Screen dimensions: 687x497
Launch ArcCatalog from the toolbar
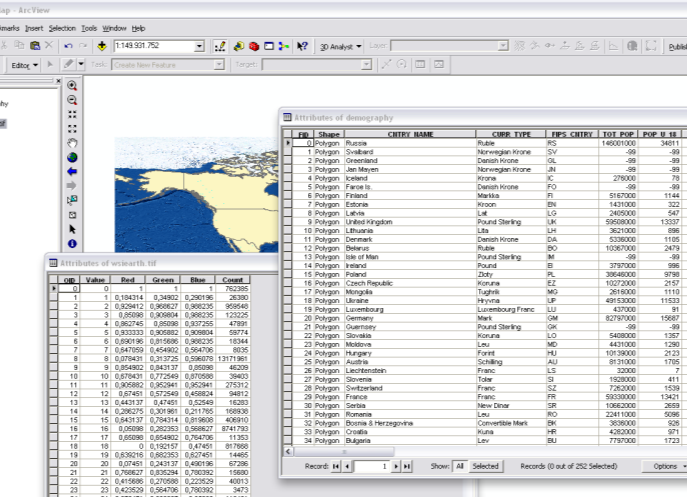point(239,46)
